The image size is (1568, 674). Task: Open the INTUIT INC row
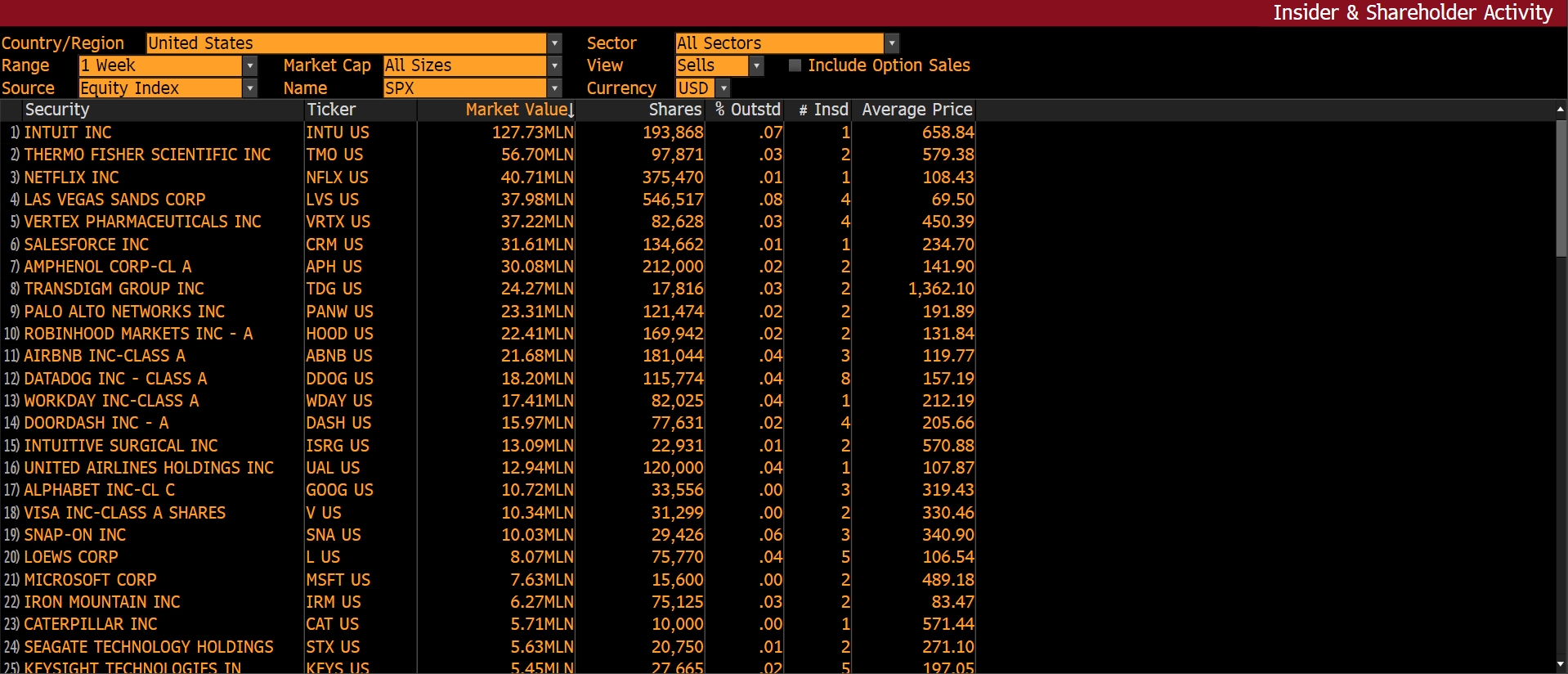[68, 133]
